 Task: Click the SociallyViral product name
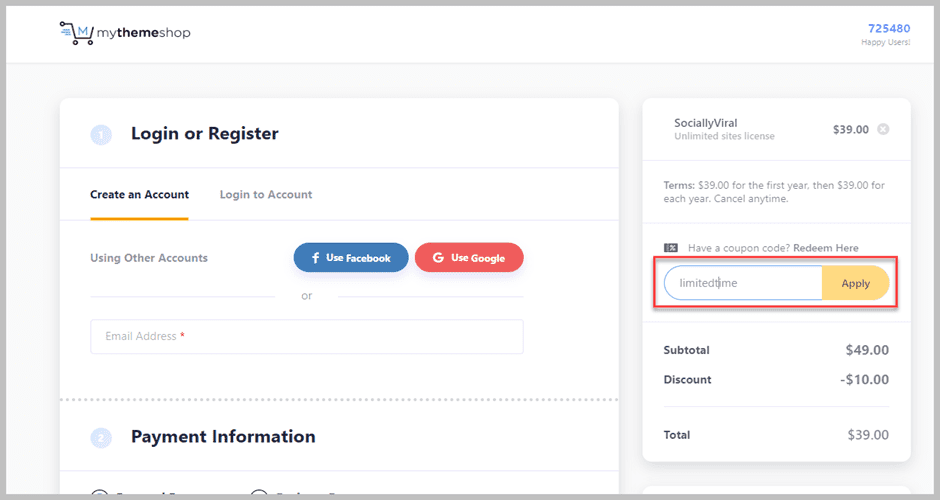(x=706, y=123)
